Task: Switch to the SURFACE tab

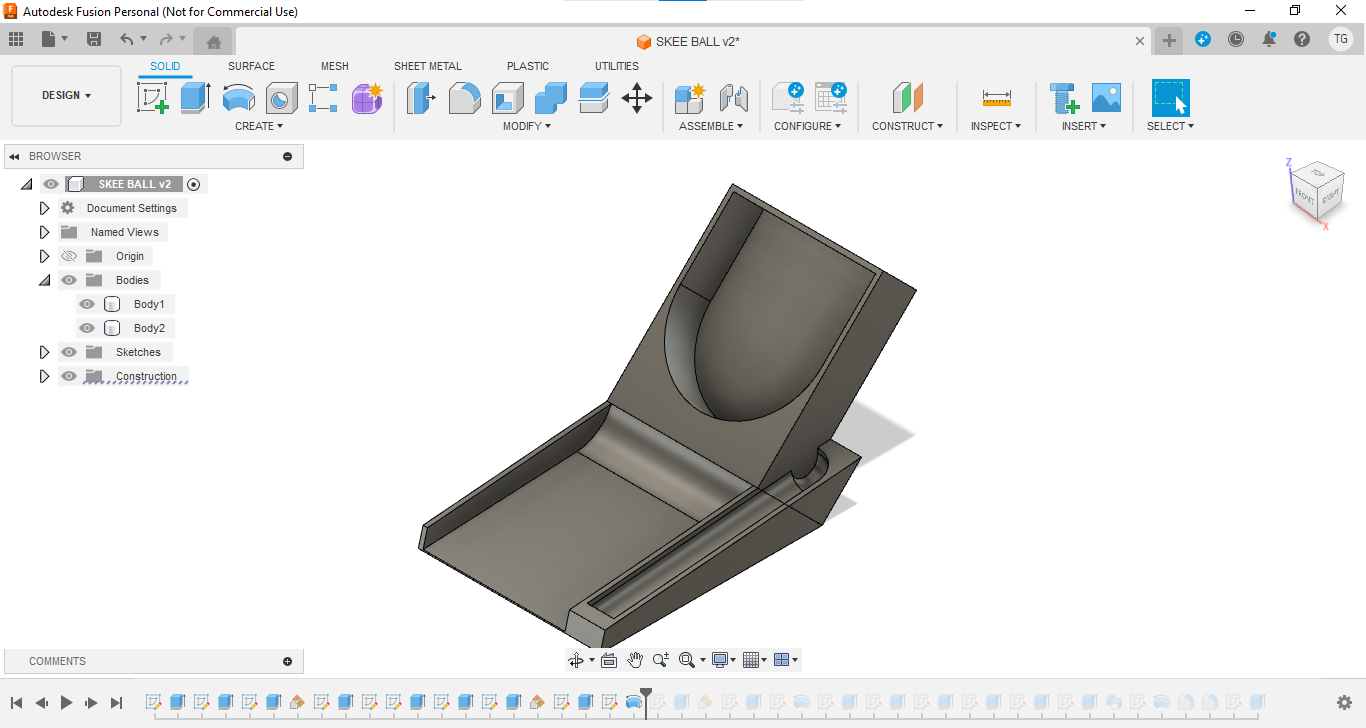Action: pyautogui.click(x=251, y=66)
